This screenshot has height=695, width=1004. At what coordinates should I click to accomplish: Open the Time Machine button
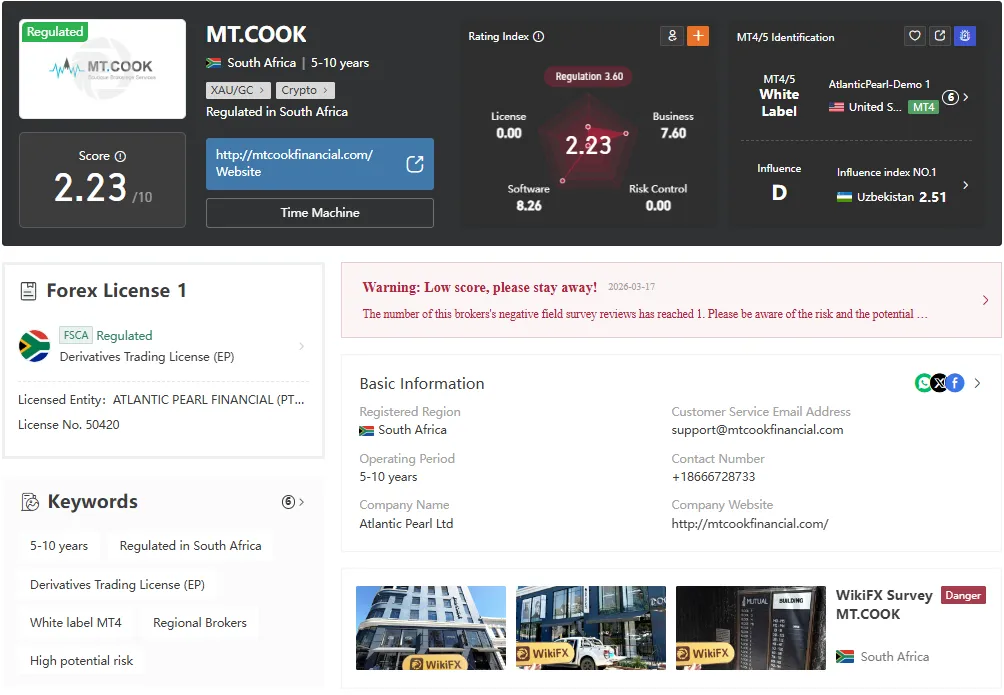tap(320, 213)
